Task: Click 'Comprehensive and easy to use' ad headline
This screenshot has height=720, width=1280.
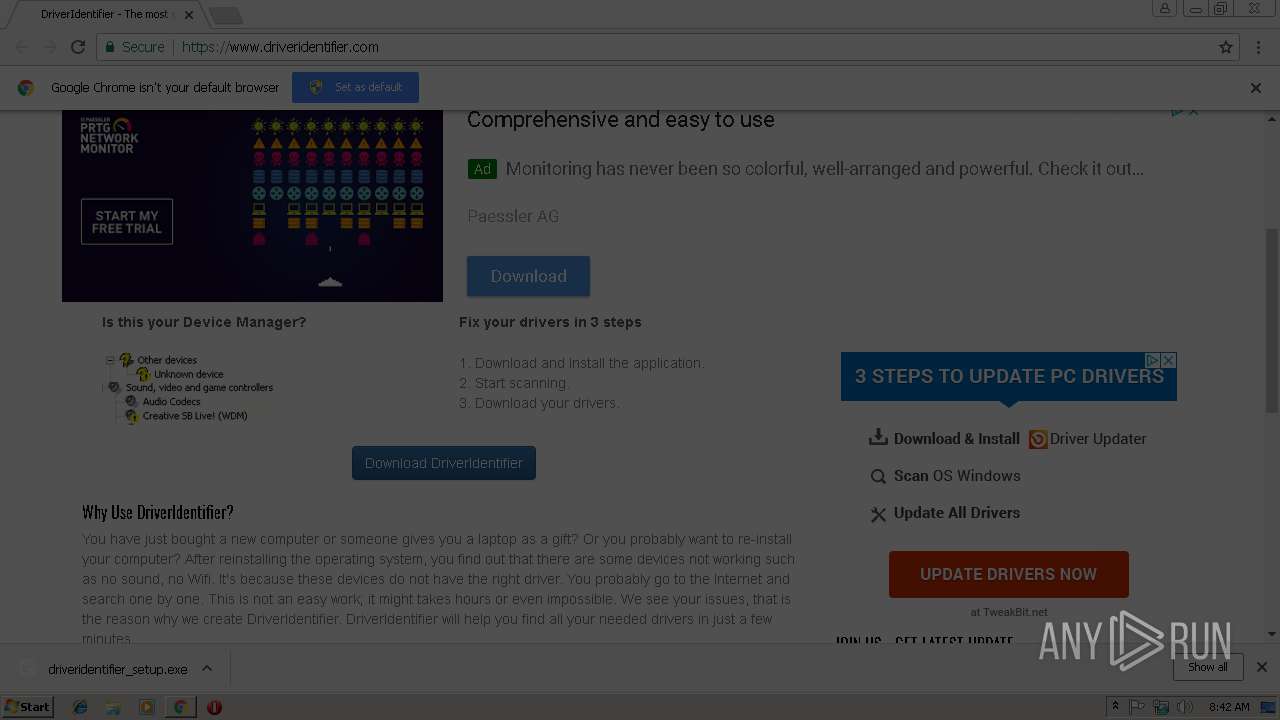Action: (x=620, y=120)
